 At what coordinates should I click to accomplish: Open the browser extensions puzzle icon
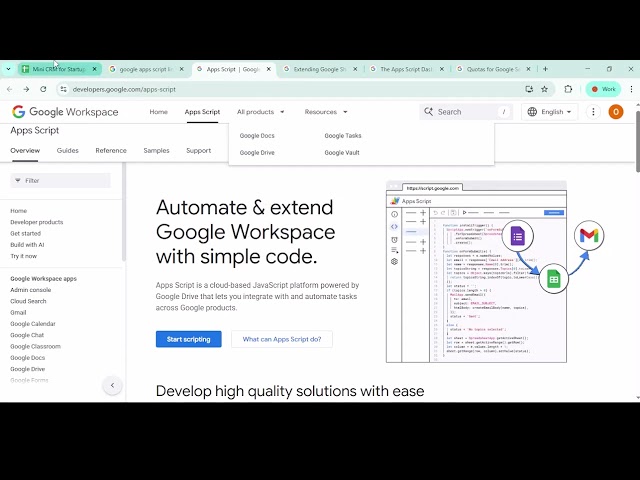pos(568,89)
